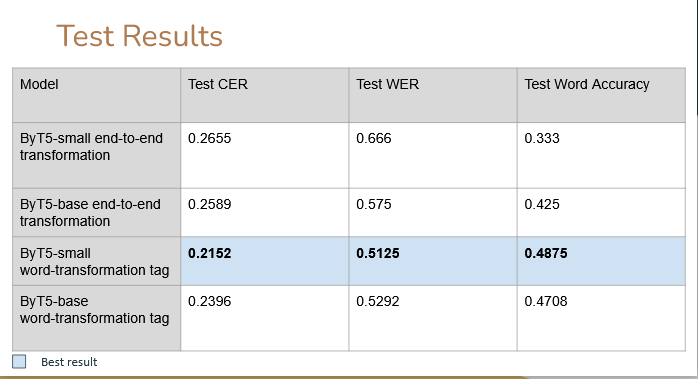
Task: Select the Test WER header cell
Action: pos(433,95)
